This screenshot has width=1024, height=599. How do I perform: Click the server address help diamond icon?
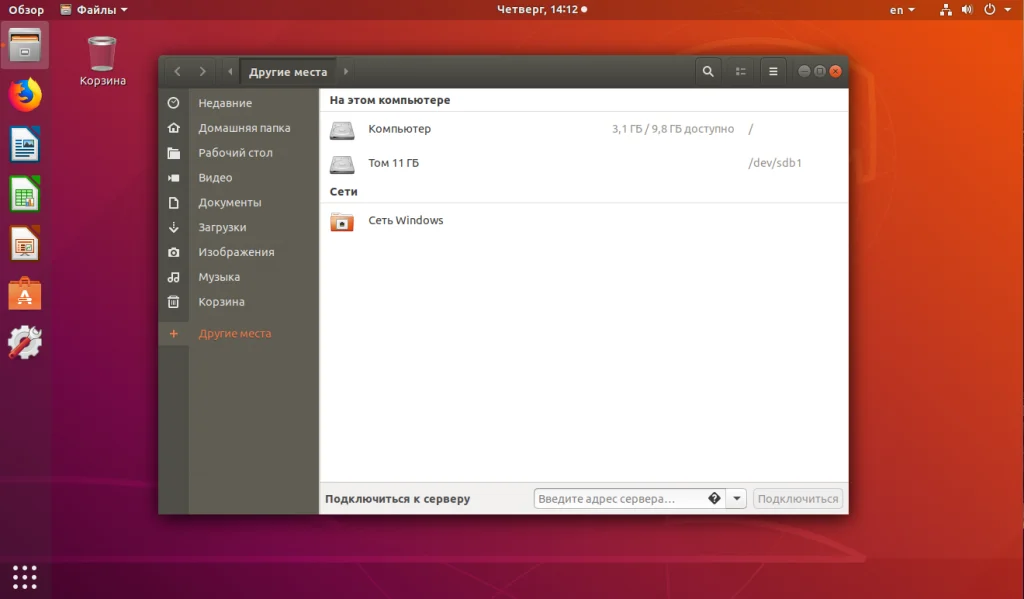click(714, 498)
